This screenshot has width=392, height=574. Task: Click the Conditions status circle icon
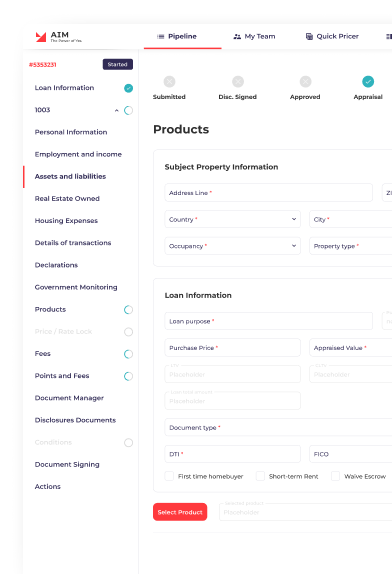tap(128, 443)
